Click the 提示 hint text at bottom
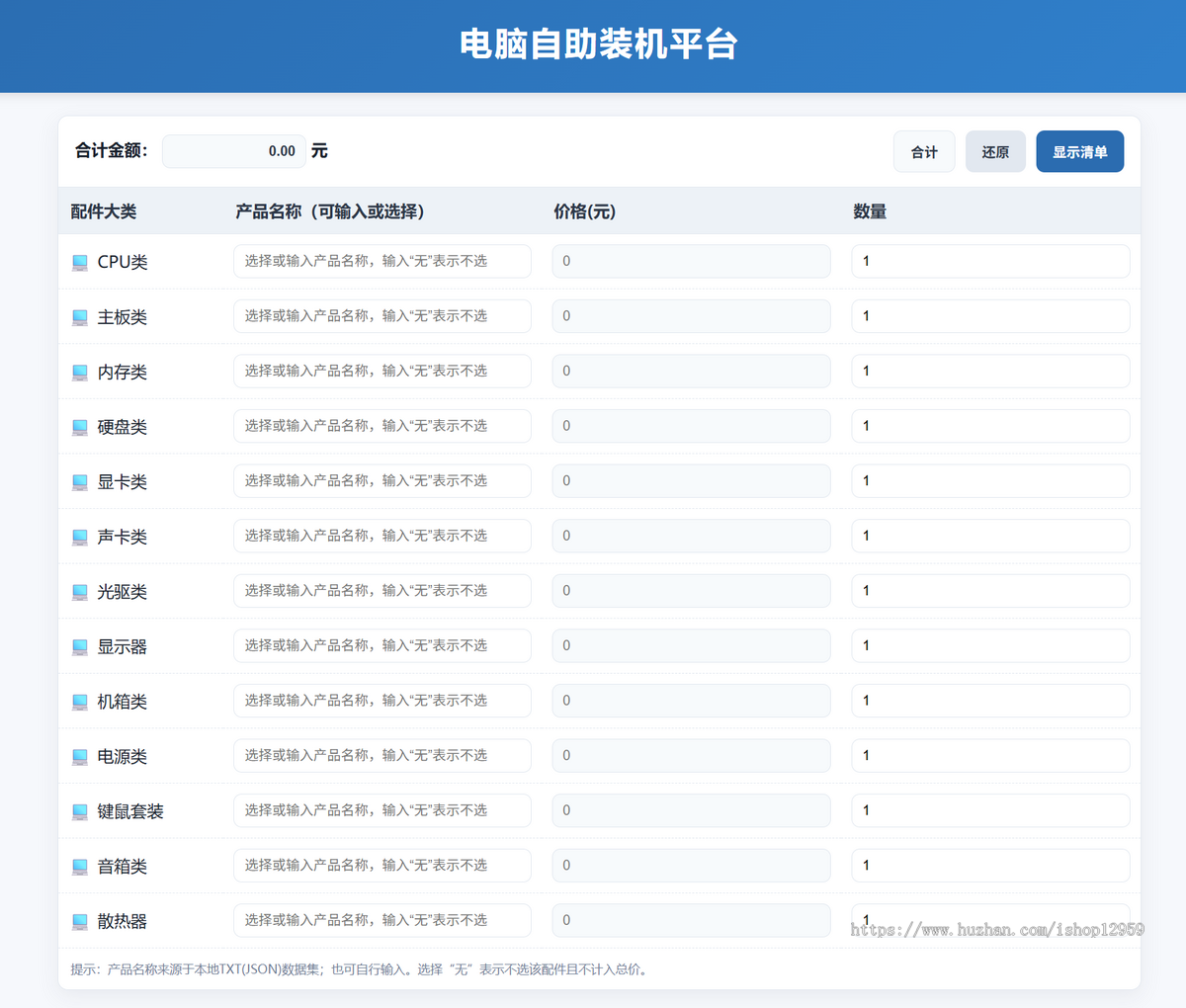1186x1008 pixels. tap(361, 969)
